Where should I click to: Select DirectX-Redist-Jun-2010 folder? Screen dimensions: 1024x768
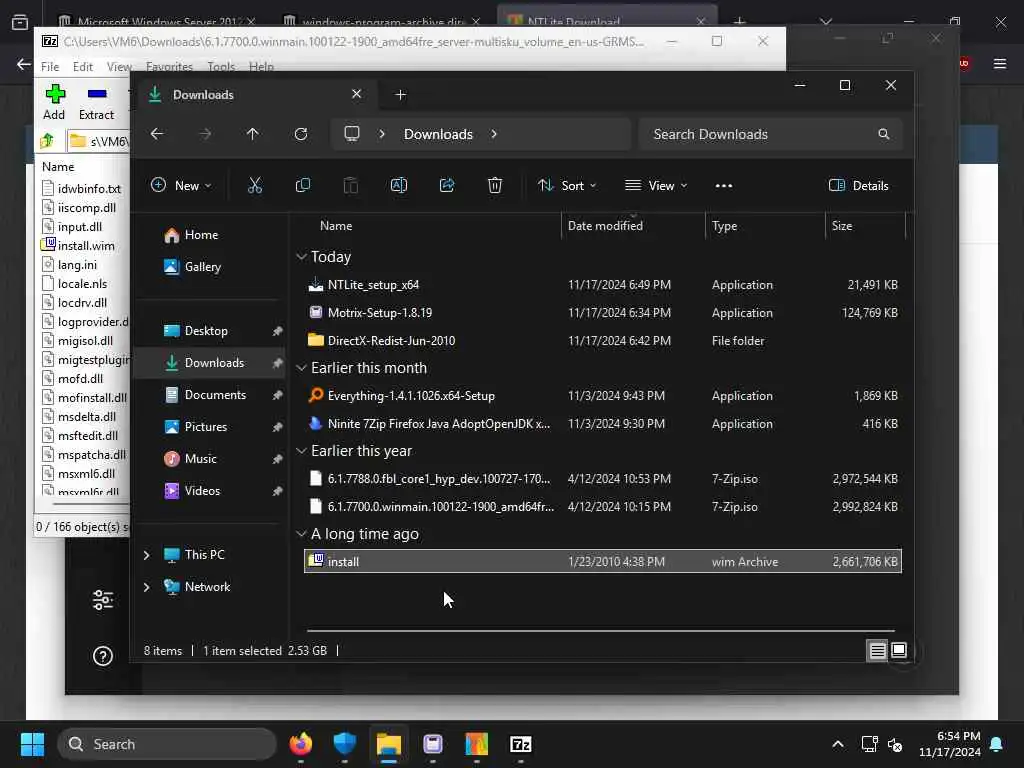(603, 340)
